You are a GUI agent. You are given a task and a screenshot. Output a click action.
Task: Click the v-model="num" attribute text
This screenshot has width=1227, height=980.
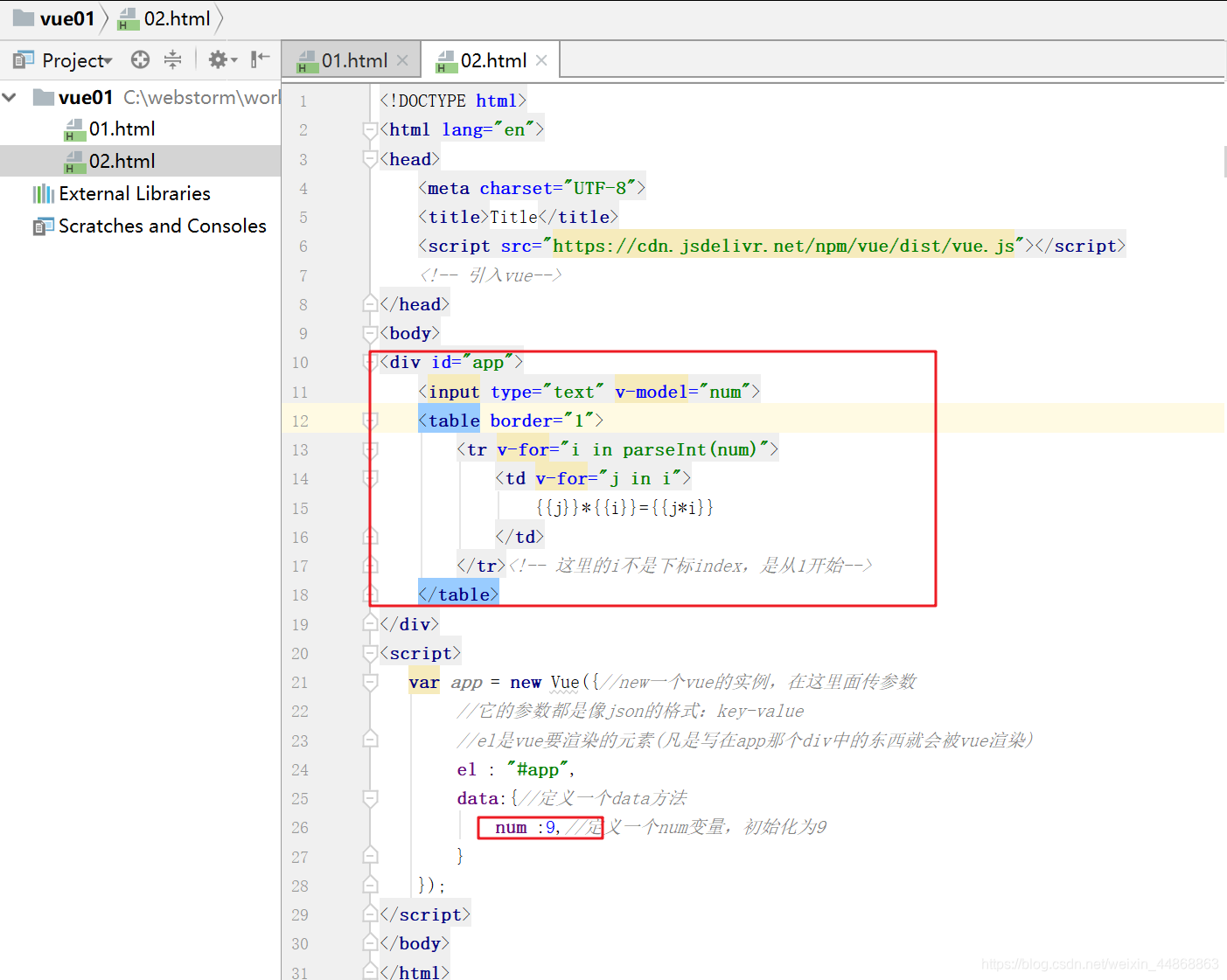click(684, 392)
